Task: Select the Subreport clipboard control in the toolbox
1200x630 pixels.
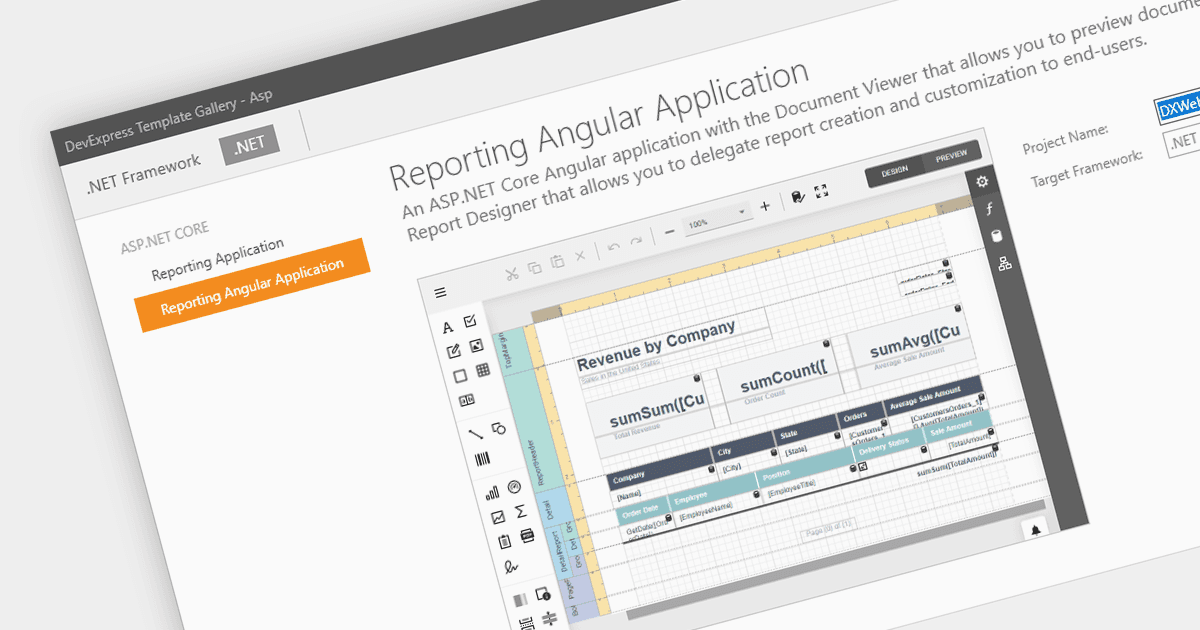Action: click(504, 542)
